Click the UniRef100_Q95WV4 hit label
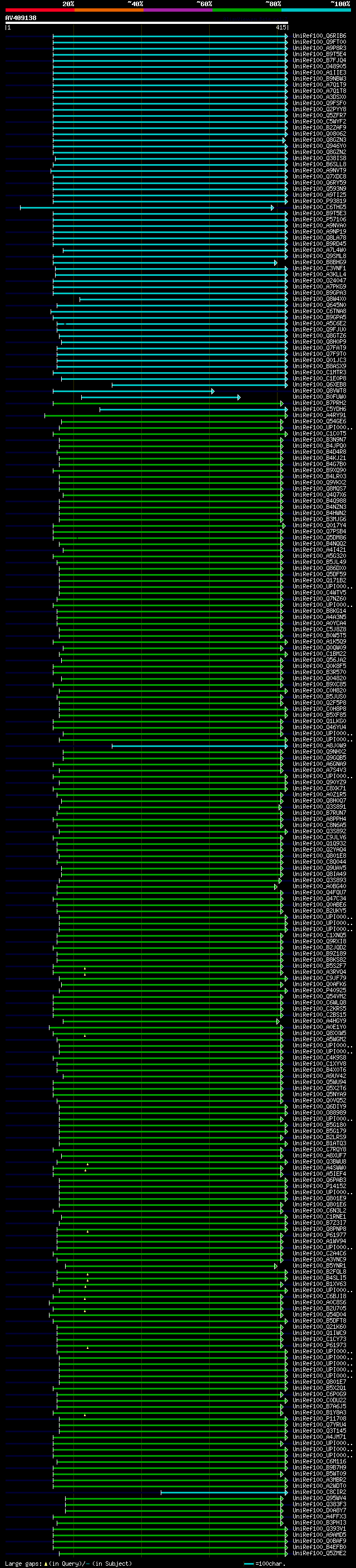The height and width of the screenshot is (1568, 356). pos(319,1498)
